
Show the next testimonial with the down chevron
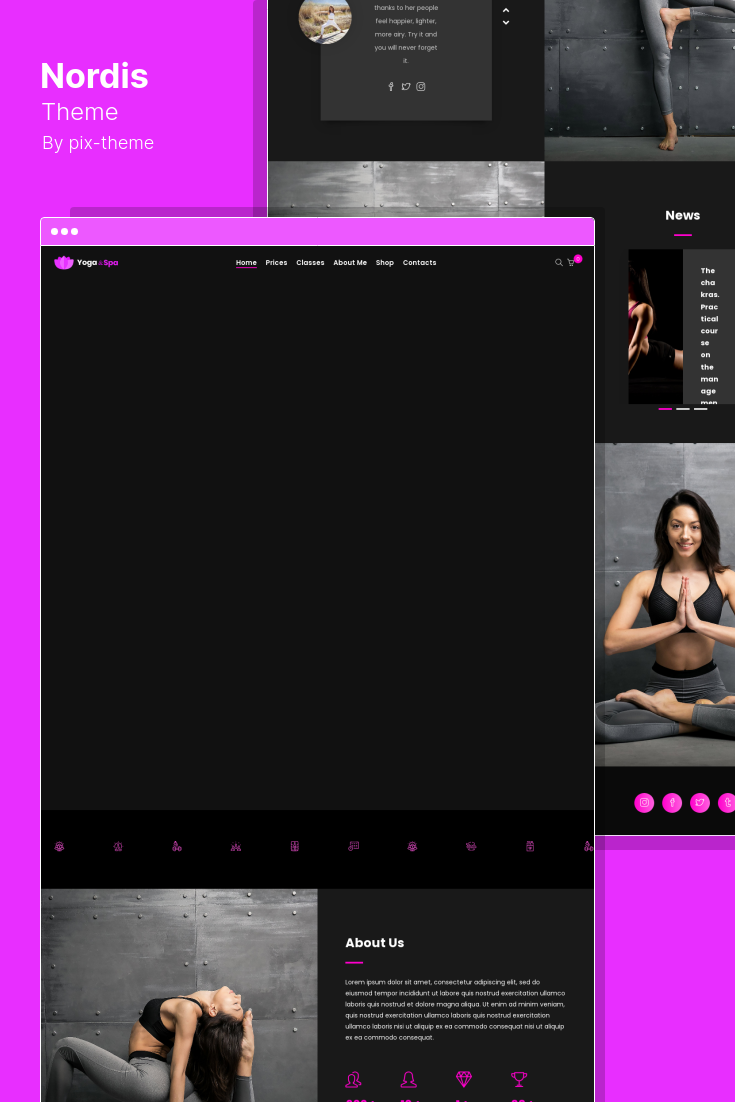coord(506,22)
